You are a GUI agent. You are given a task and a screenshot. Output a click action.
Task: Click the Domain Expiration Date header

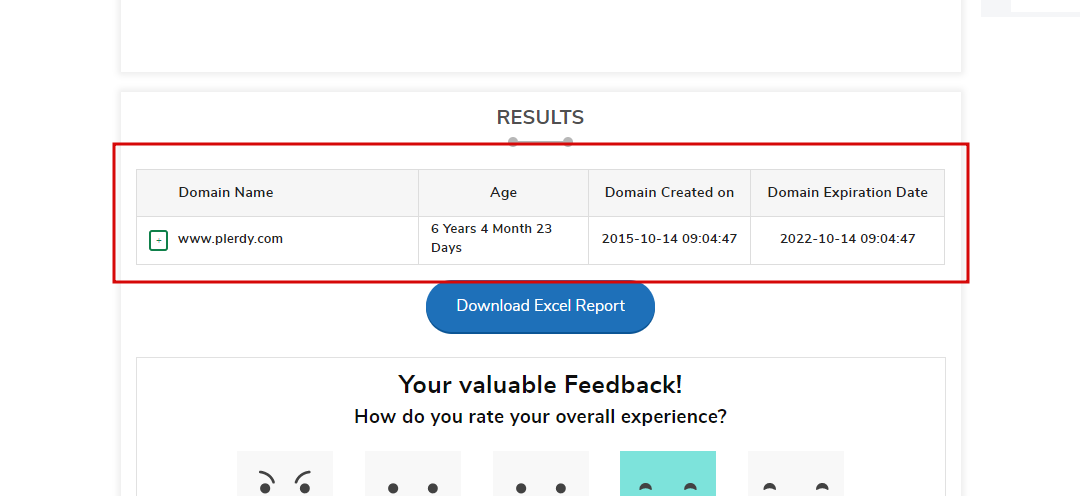[847, 193]
